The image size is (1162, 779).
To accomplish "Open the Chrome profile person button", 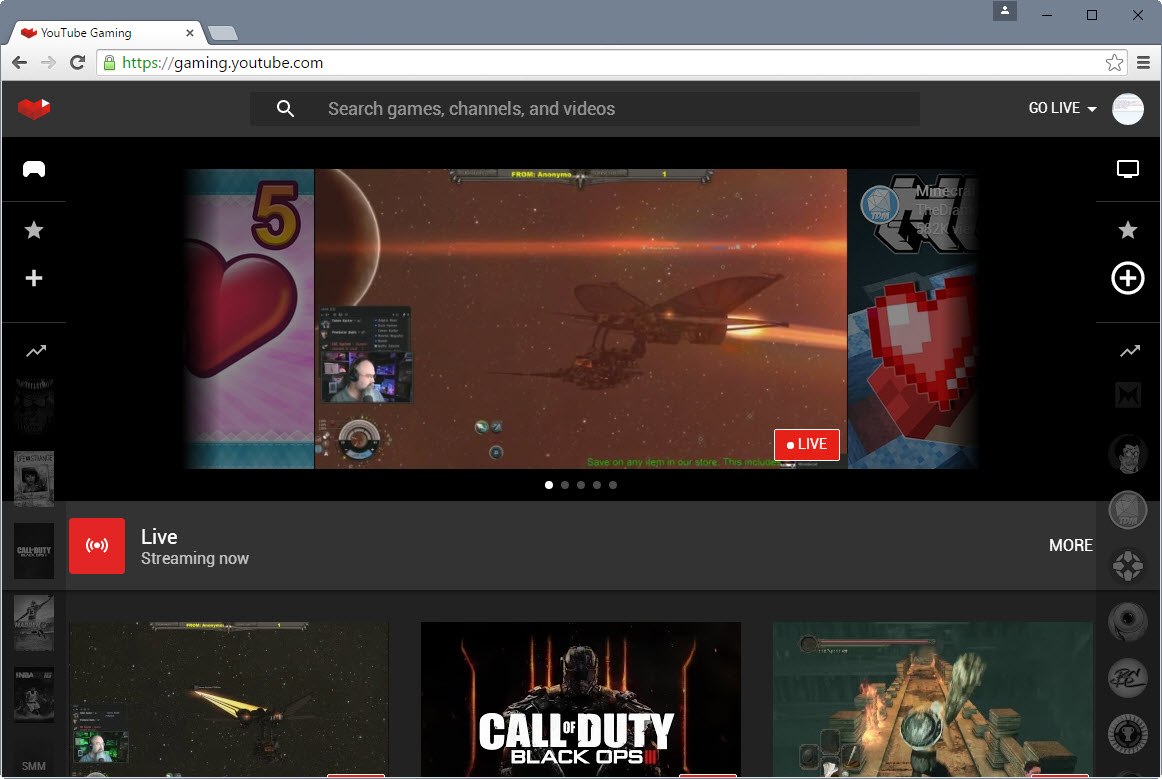I will click(x=1005, y=10).
